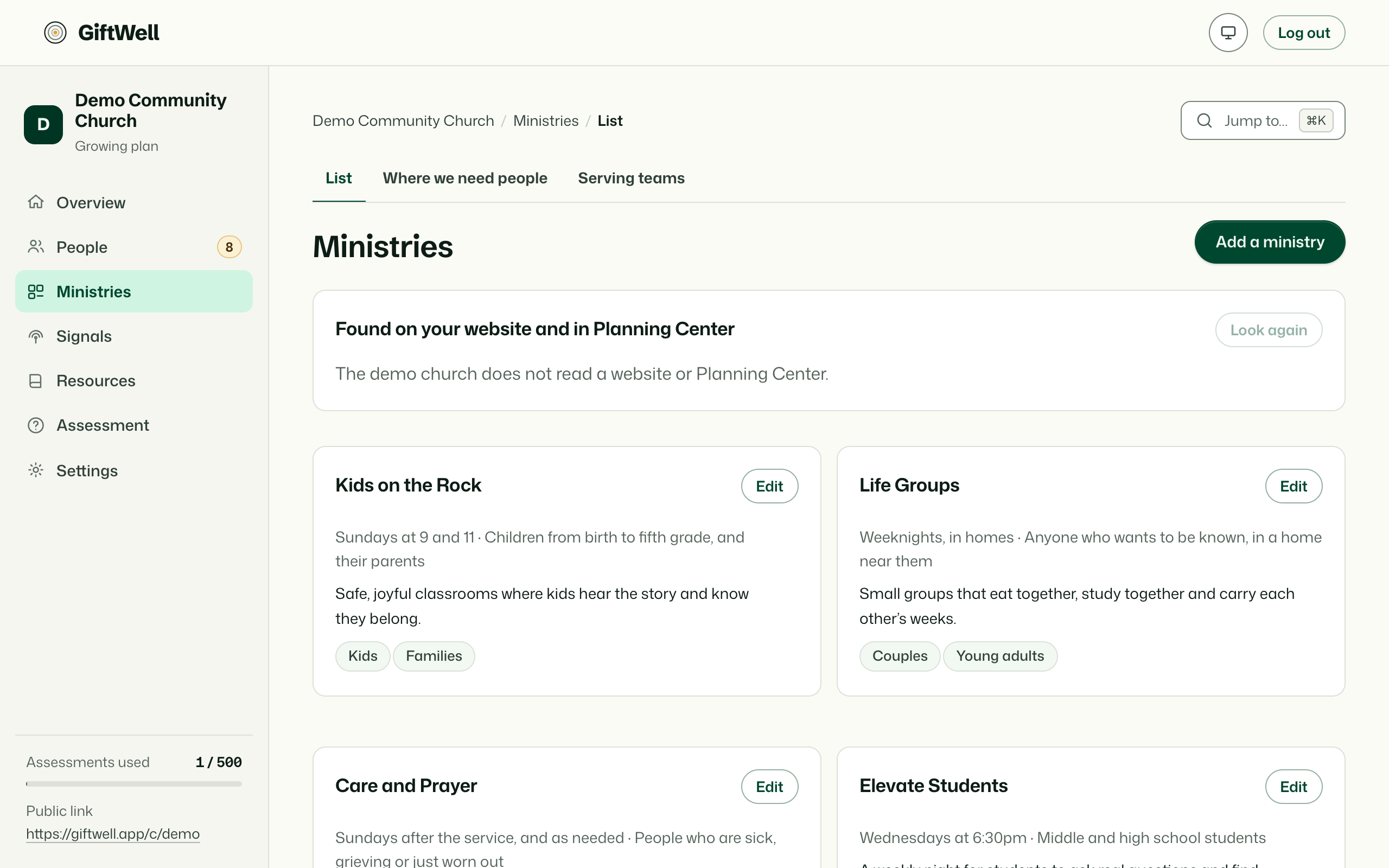Open Overview via the home icon

pos(36,202)
